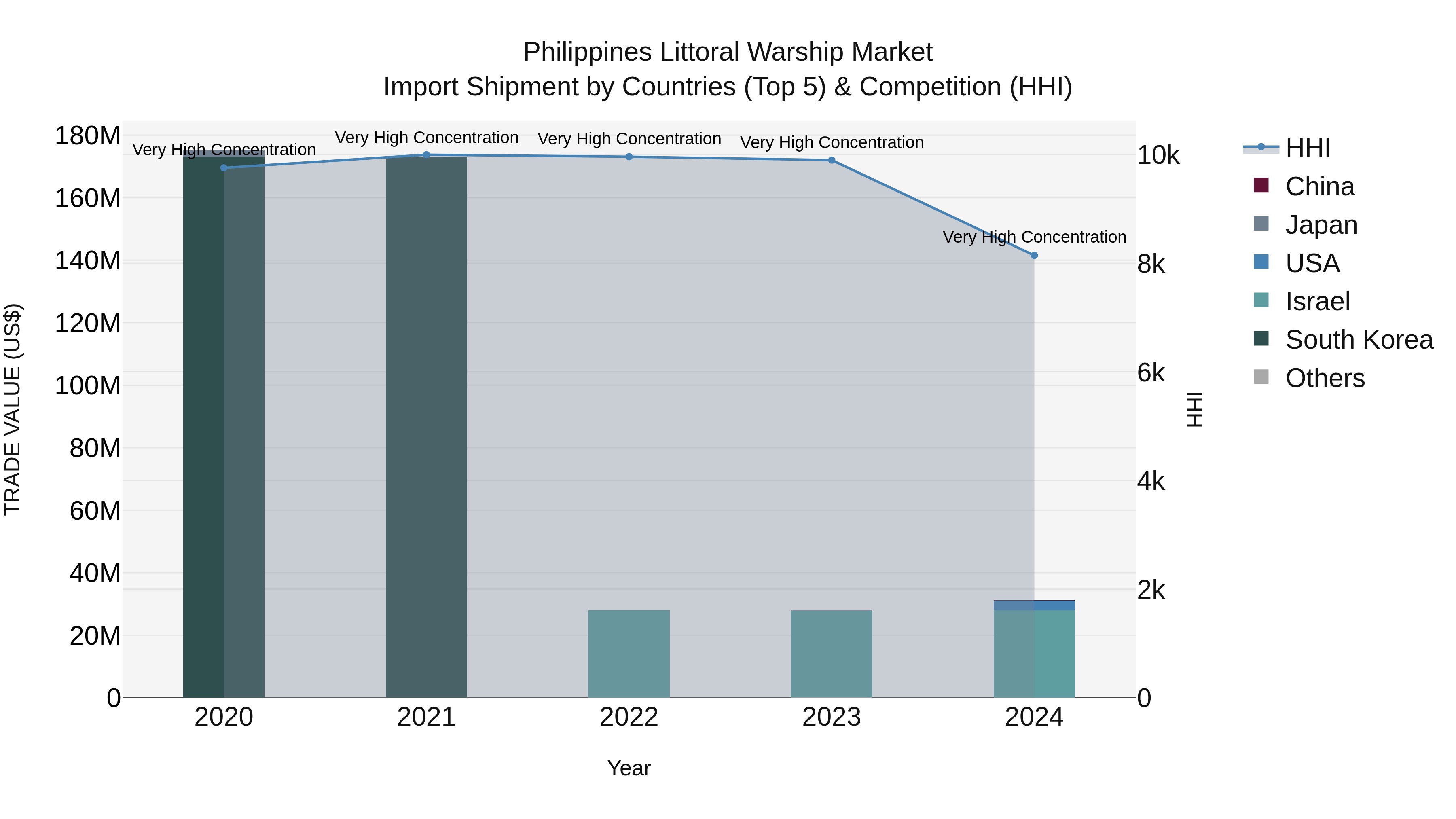The width and height of the screenshot is (1456, 819).
Task: Click the 2023 Israel bar
Action: click(x=832, y=654)
